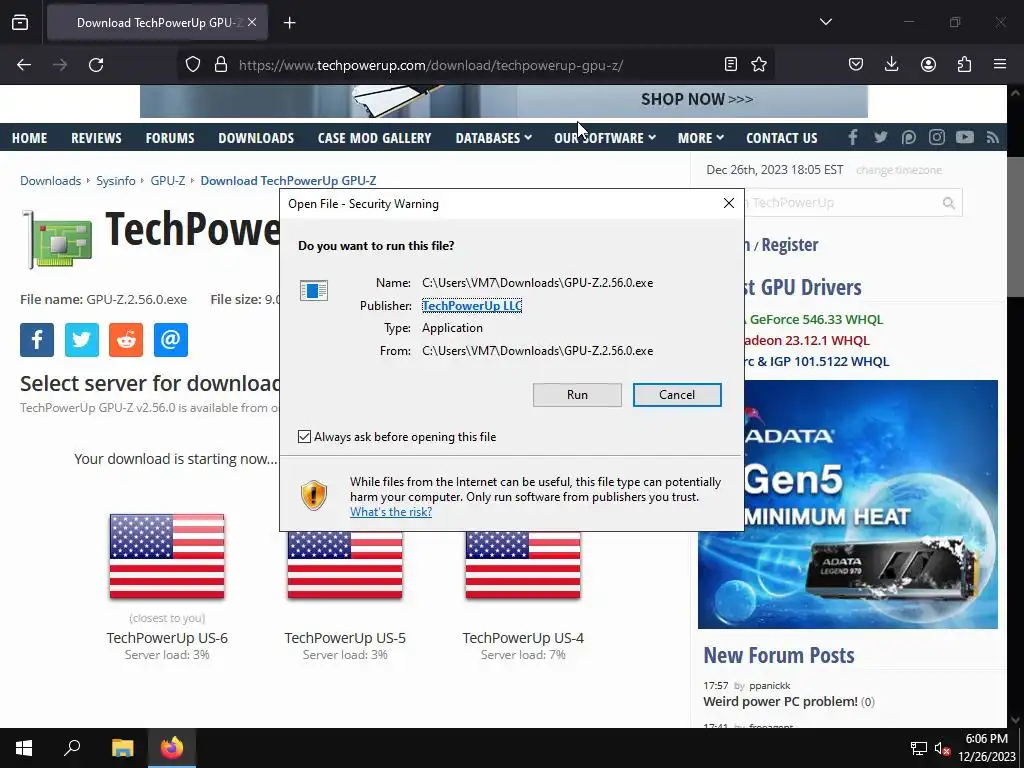
Task: Click the site search magnifier icon
Action: 949,203
